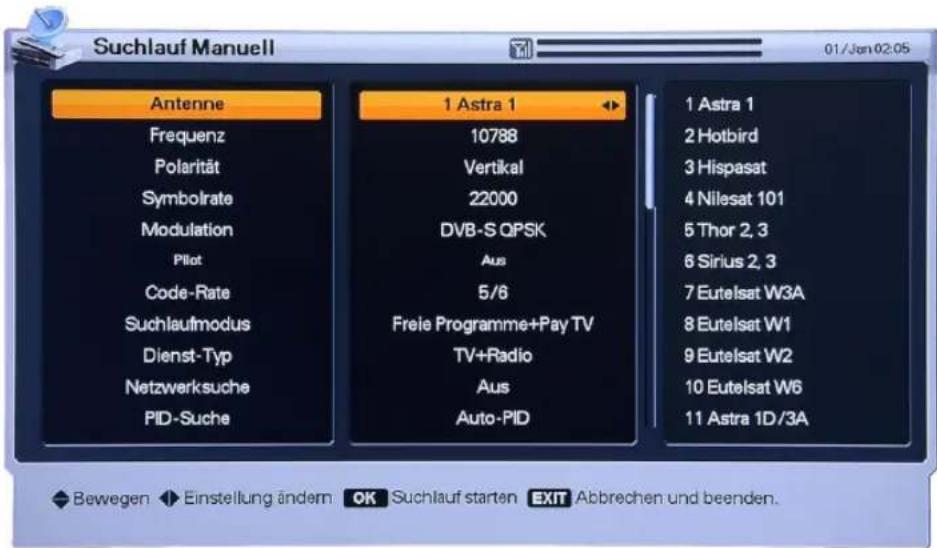Viewport: 937px width, 548px height.
Task: Click the lower signal quality bar
Action: (x=649, y=54)
